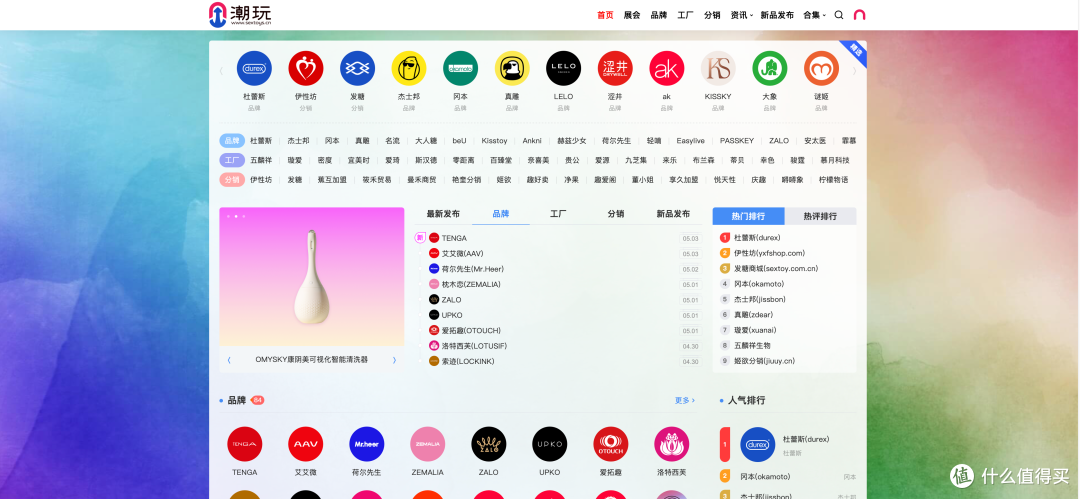Open the 涩井 Drywell red logo
This screenshot has height=499, width=1080.
click(x=615, y=68)
